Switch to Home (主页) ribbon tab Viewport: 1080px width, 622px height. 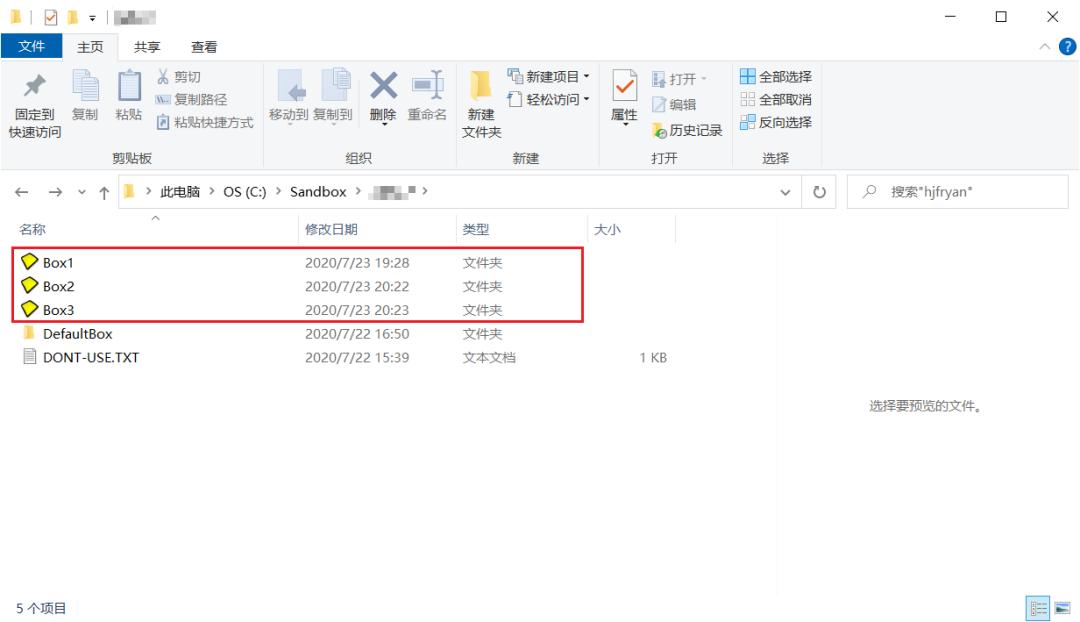90,47
